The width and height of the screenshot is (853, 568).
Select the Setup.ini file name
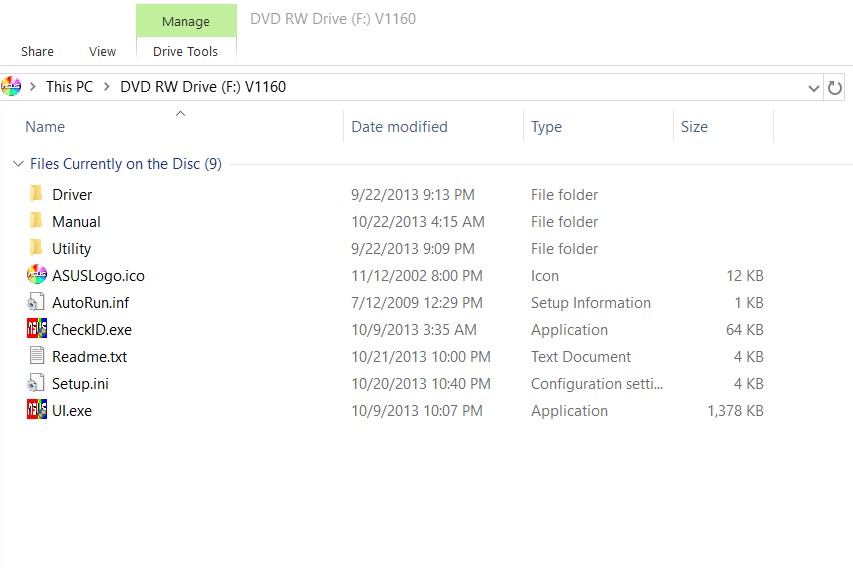[x=80, y=384]
